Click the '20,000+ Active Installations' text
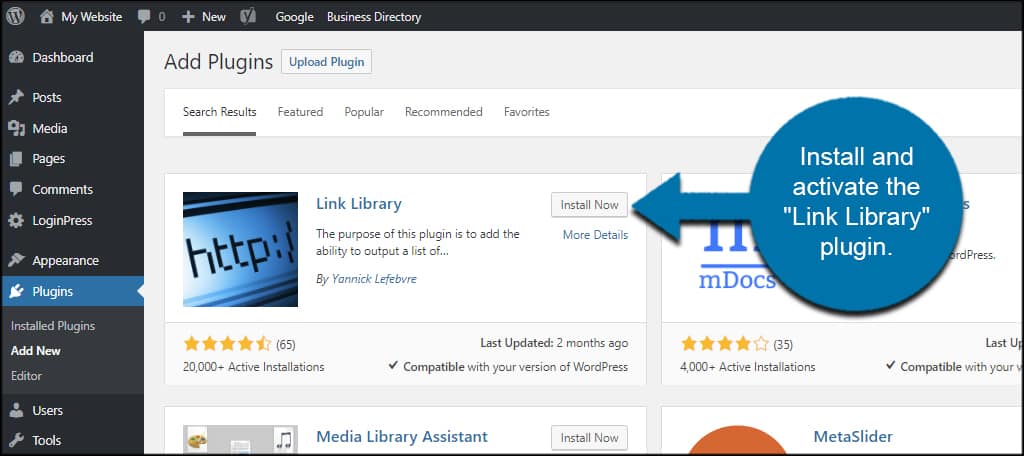The image size is (1024, 456). tap(254, 367)
